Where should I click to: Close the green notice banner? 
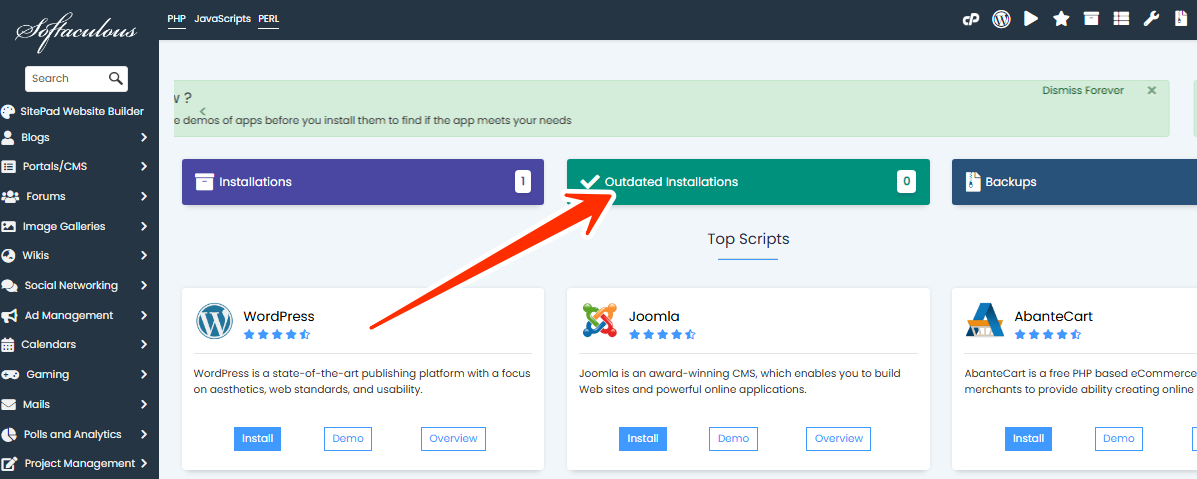[x=1152, y=90]
